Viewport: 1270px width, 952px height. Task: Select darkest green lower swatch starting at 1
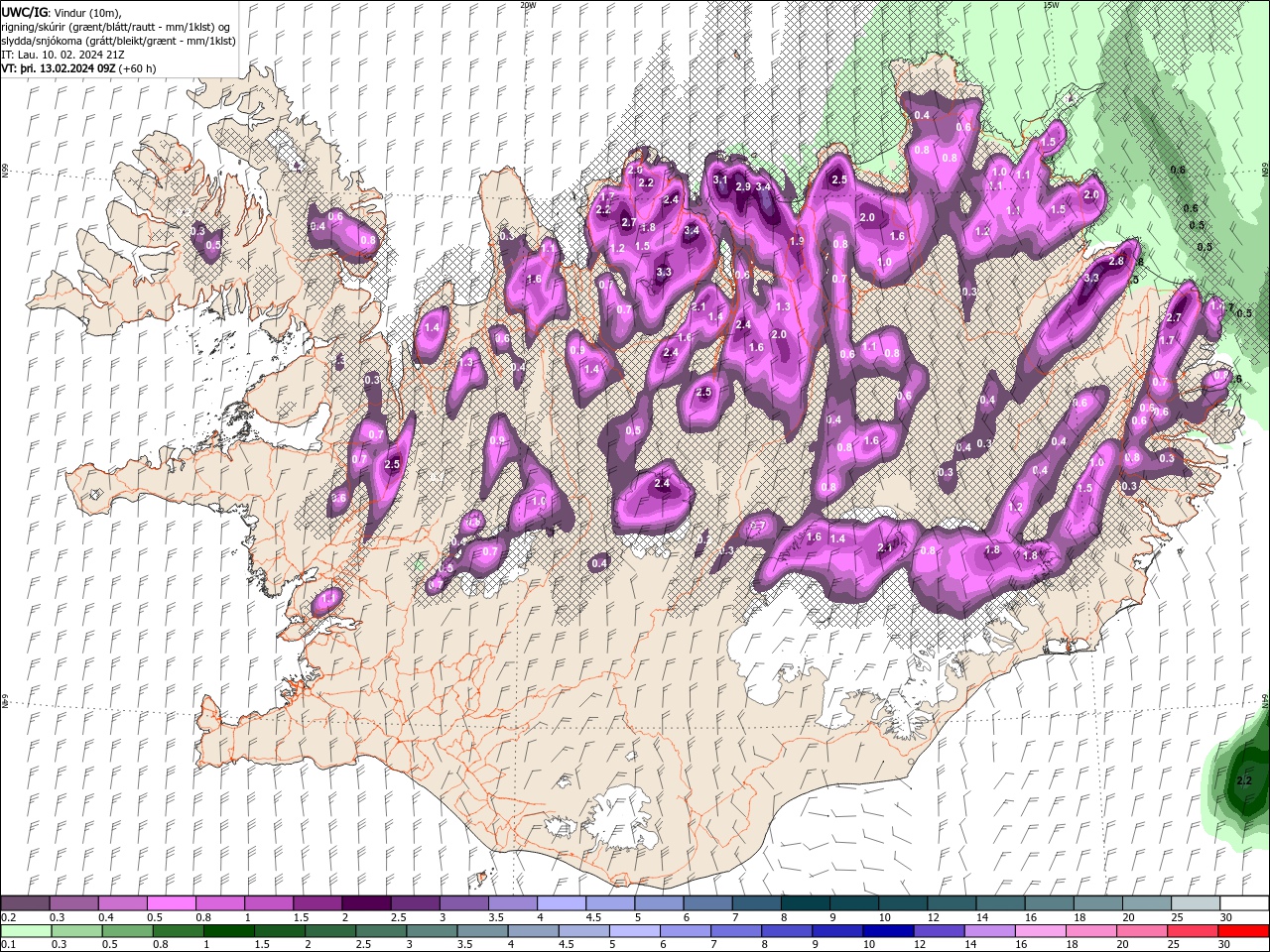pyautogui.click(x=228, y=931)
